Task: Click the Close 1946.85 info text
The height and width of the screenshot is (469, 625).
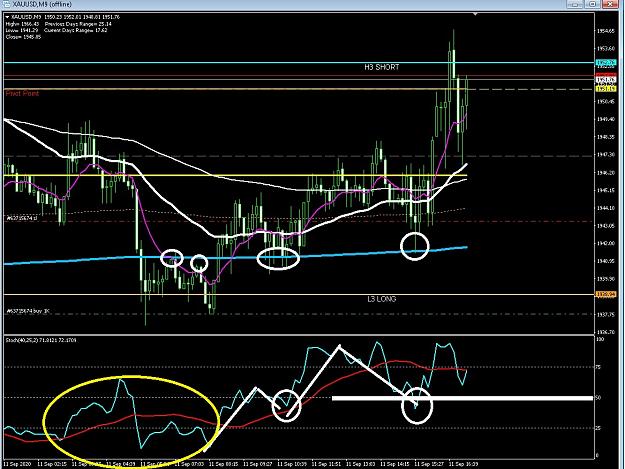Action: coord(23,37)
